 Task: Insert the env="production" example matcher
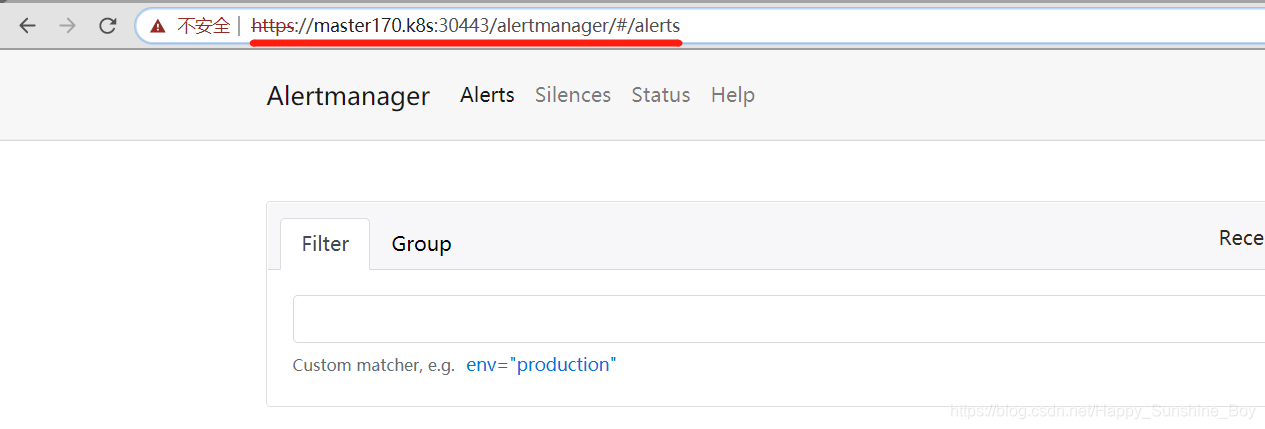541,365
